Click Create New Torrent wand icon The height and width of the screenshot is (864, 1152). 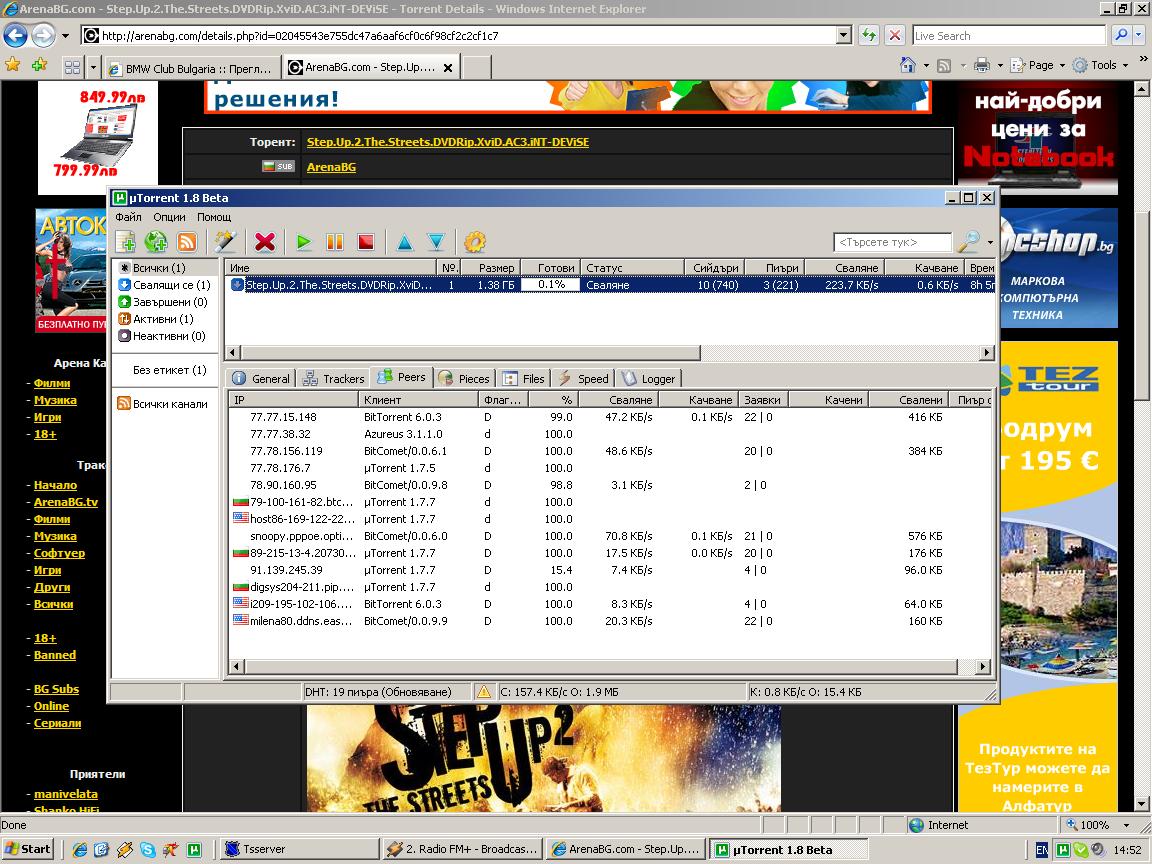pyautogui.click(x=225, y=242)
